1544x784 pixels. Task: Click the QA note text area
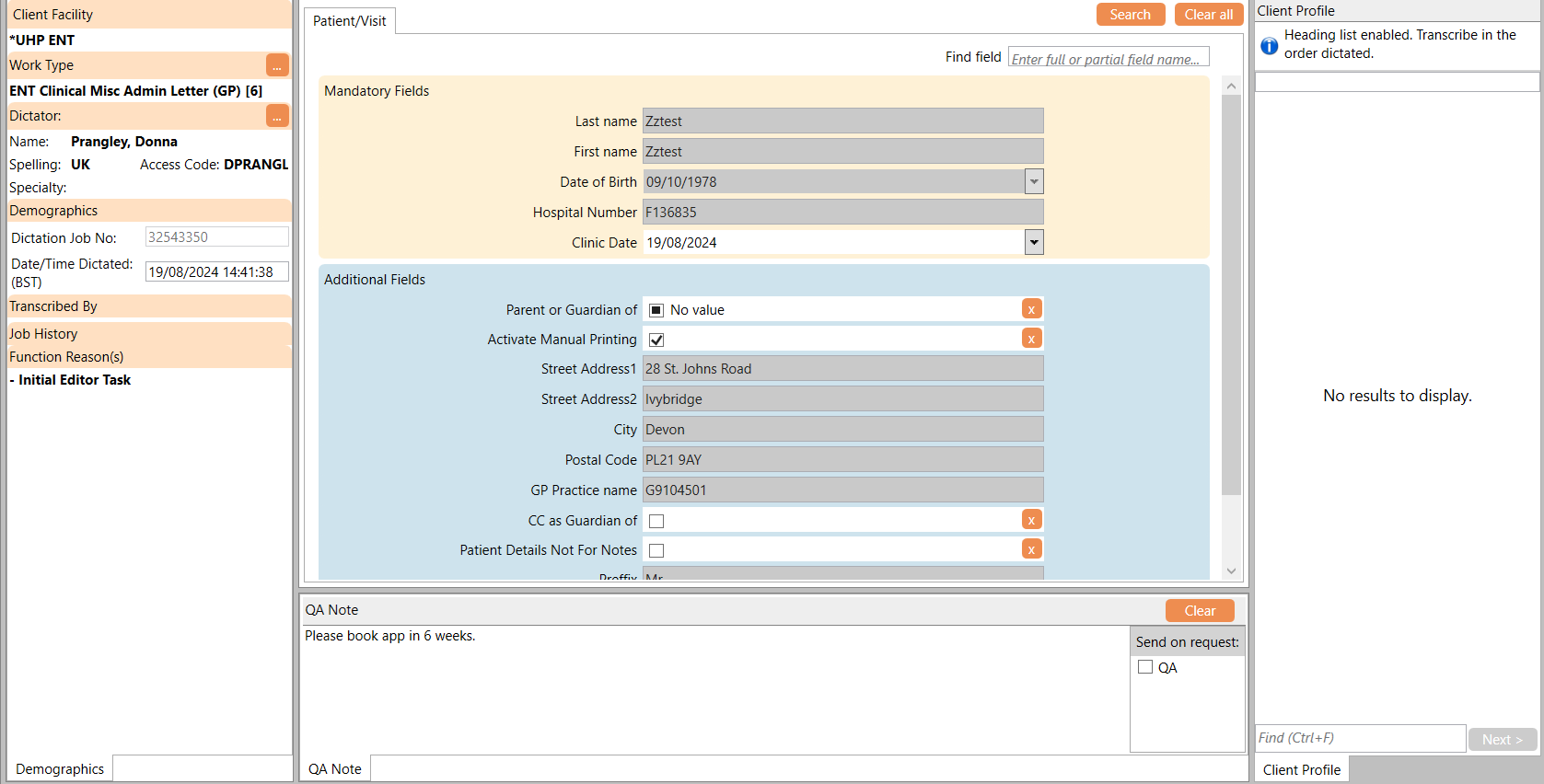pyautogui.click(x=714, y=688)
